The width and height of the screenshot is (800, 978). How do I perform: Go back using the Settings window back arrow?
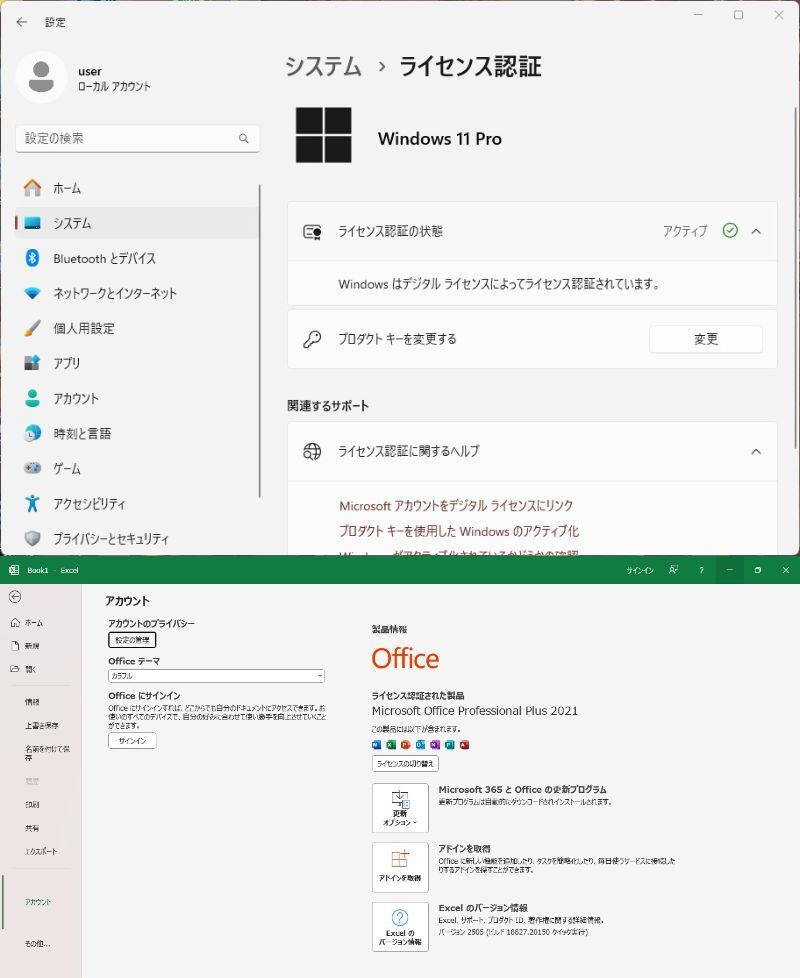(x=22, y=22)
